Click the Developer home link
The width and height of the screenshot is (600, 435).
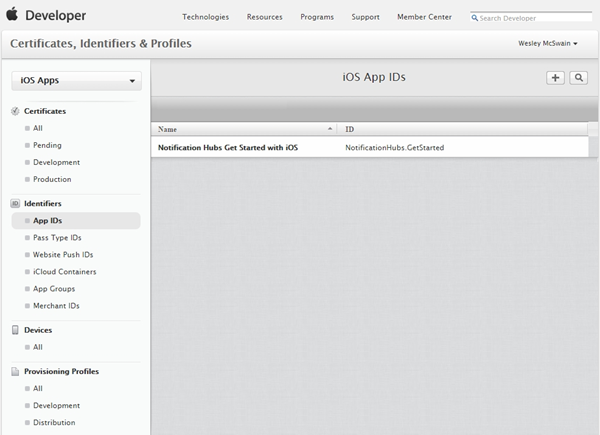[x=55, y=15]
